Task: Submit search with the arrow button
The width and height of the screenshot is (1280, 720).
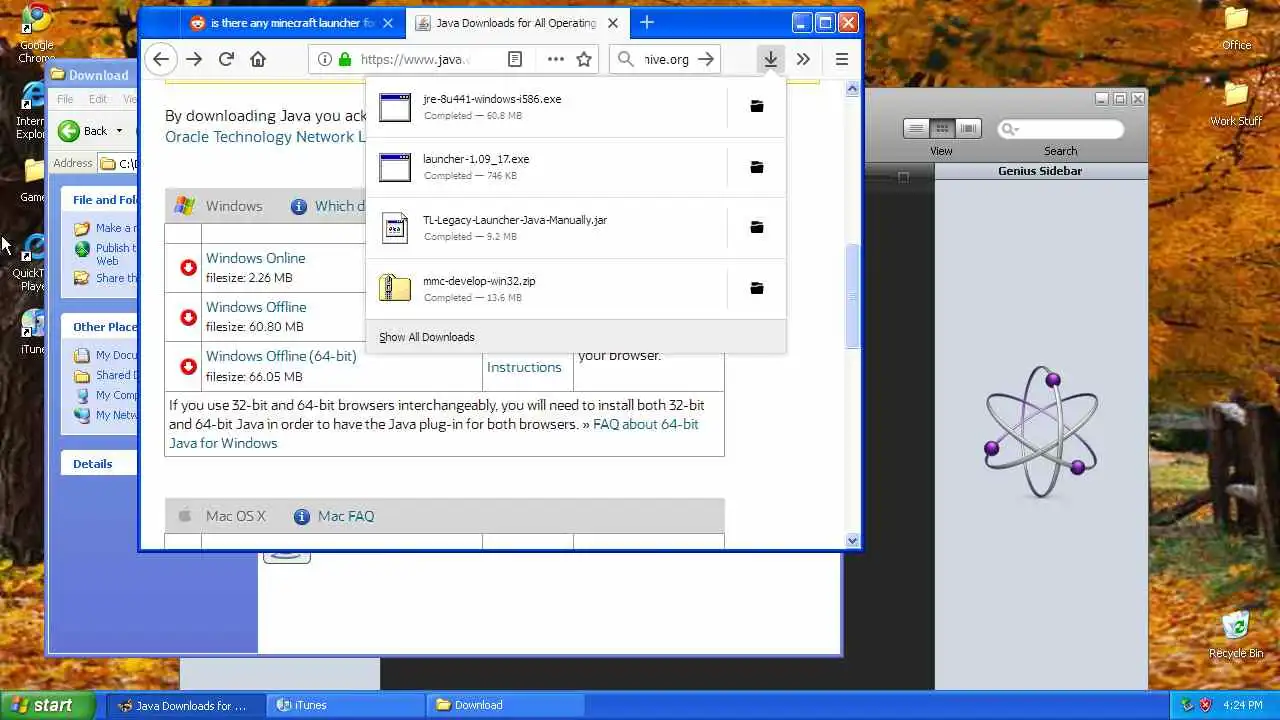Action: pyautogui.click(x=706, y=59)
